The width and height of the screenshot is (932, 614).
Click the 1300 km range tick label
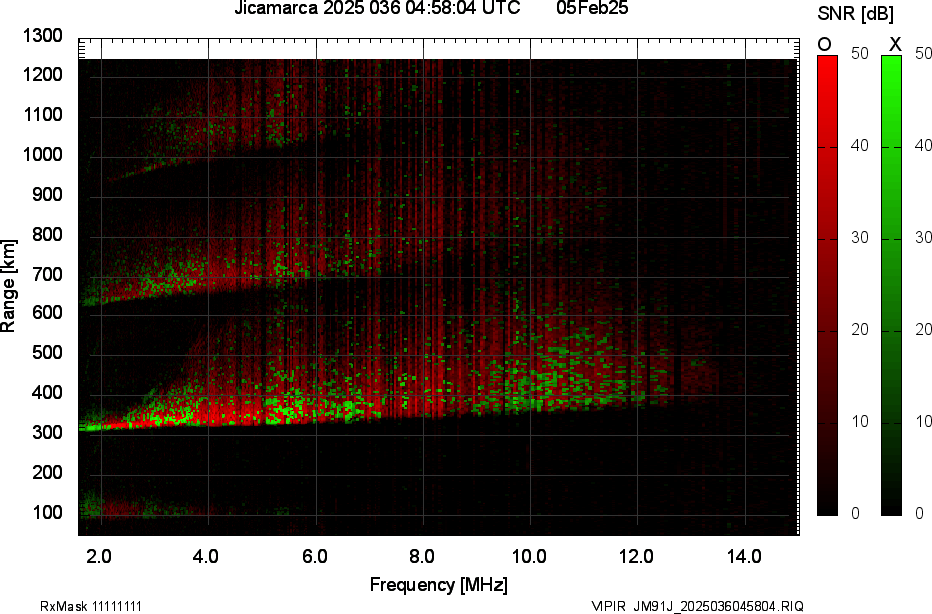(x=43, y=36)
